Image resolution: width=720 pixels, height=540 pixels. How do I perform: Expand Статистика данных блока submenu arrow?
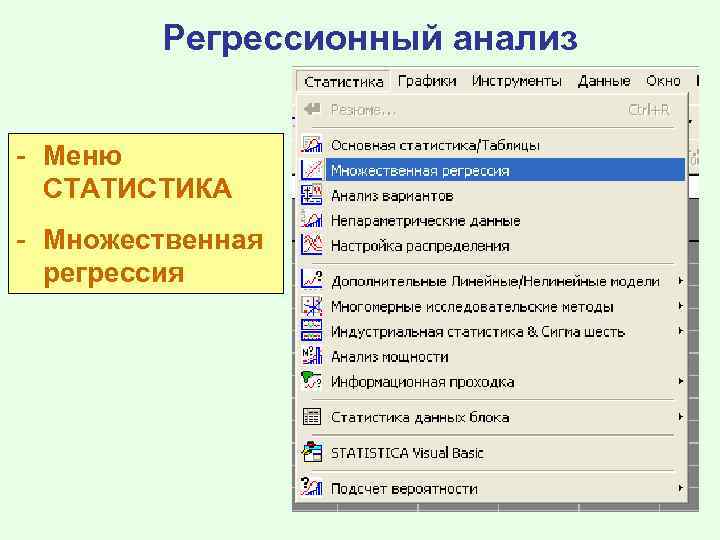click(681, 416)
